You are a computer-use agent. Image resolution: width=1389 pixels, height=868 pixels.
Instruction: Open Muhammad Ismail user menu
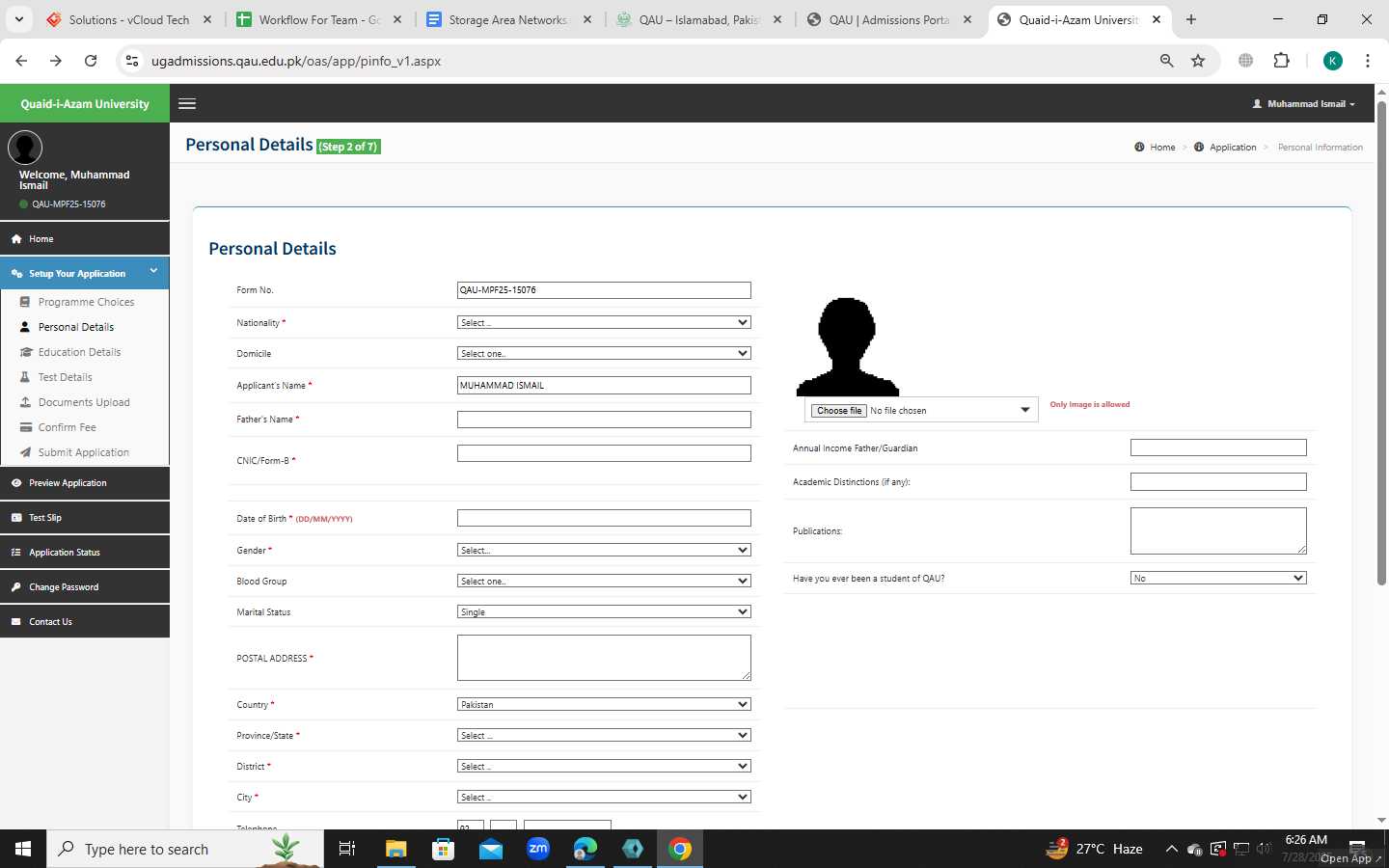tap(1304, 103)
